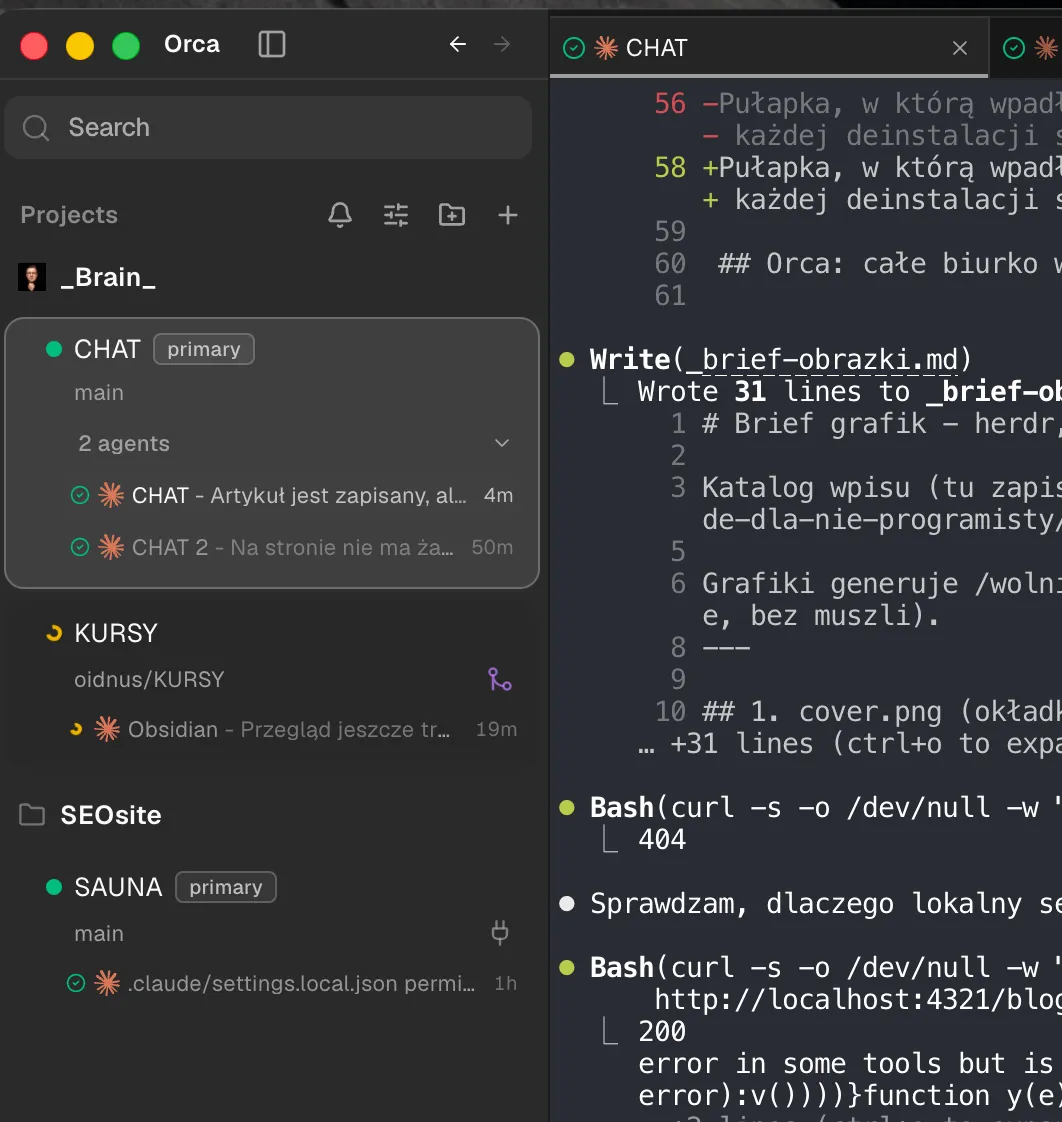The height and width of the screenshot is (1122, 1062).
Task: Click the 2 agents label
Action: coord(124,444)
